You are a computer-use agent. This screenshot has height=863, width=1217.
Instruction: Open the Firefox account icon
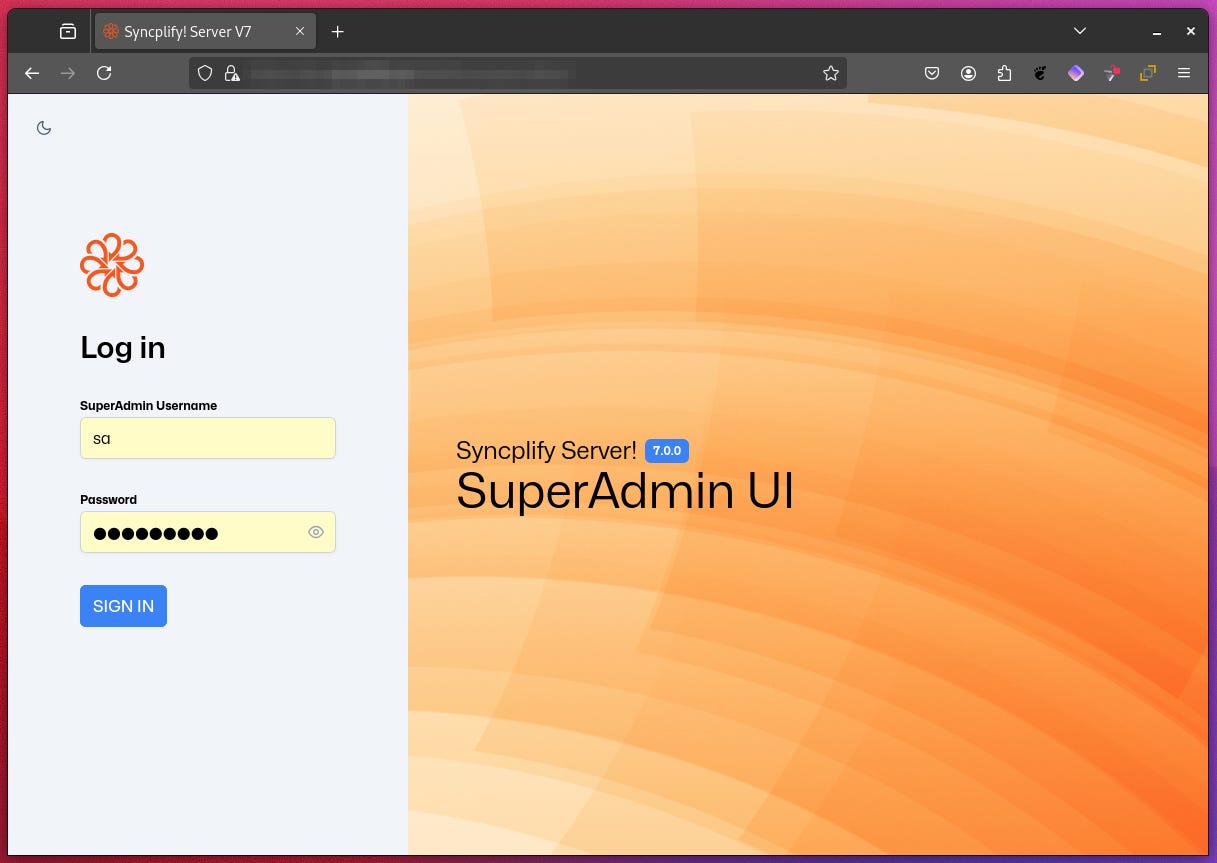coord(968,73)
